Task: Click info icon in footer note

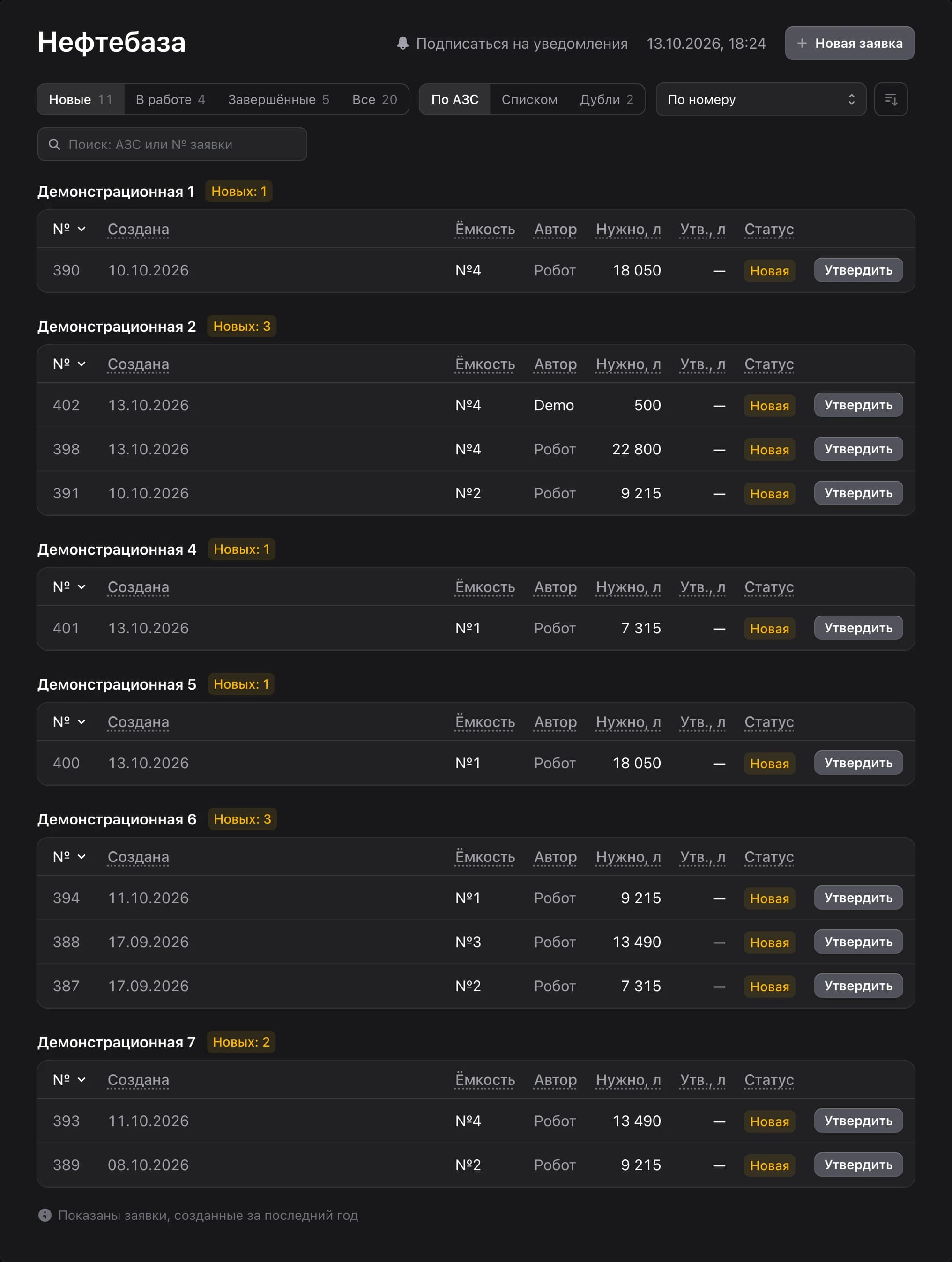Action: (x=45, y=1215)
